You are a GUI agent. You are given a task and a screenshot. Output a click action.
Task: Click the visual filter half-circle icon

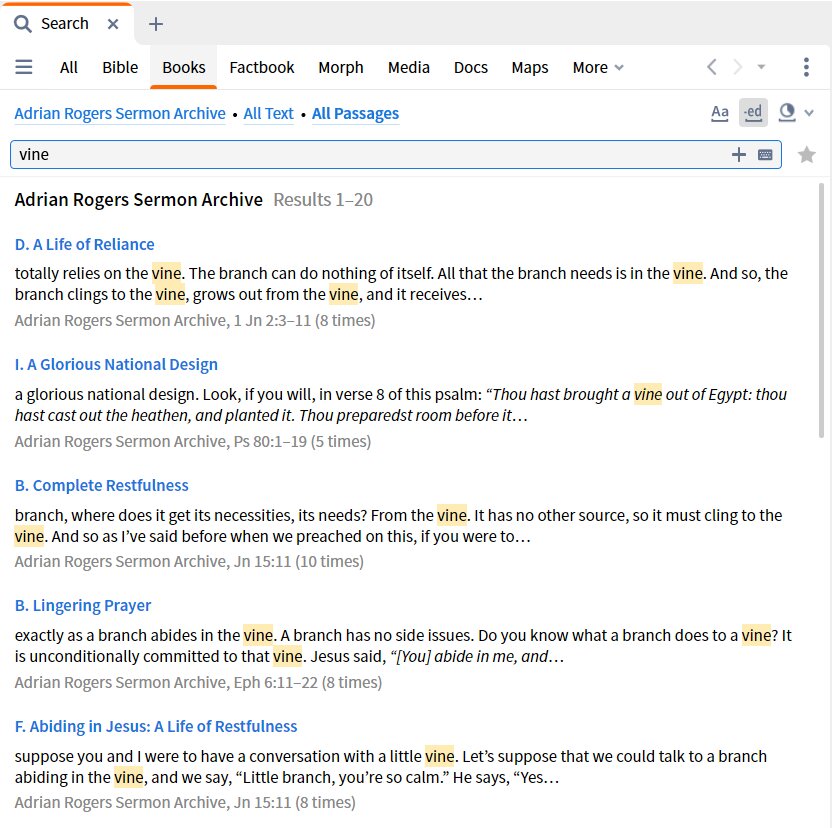point(787,112)
